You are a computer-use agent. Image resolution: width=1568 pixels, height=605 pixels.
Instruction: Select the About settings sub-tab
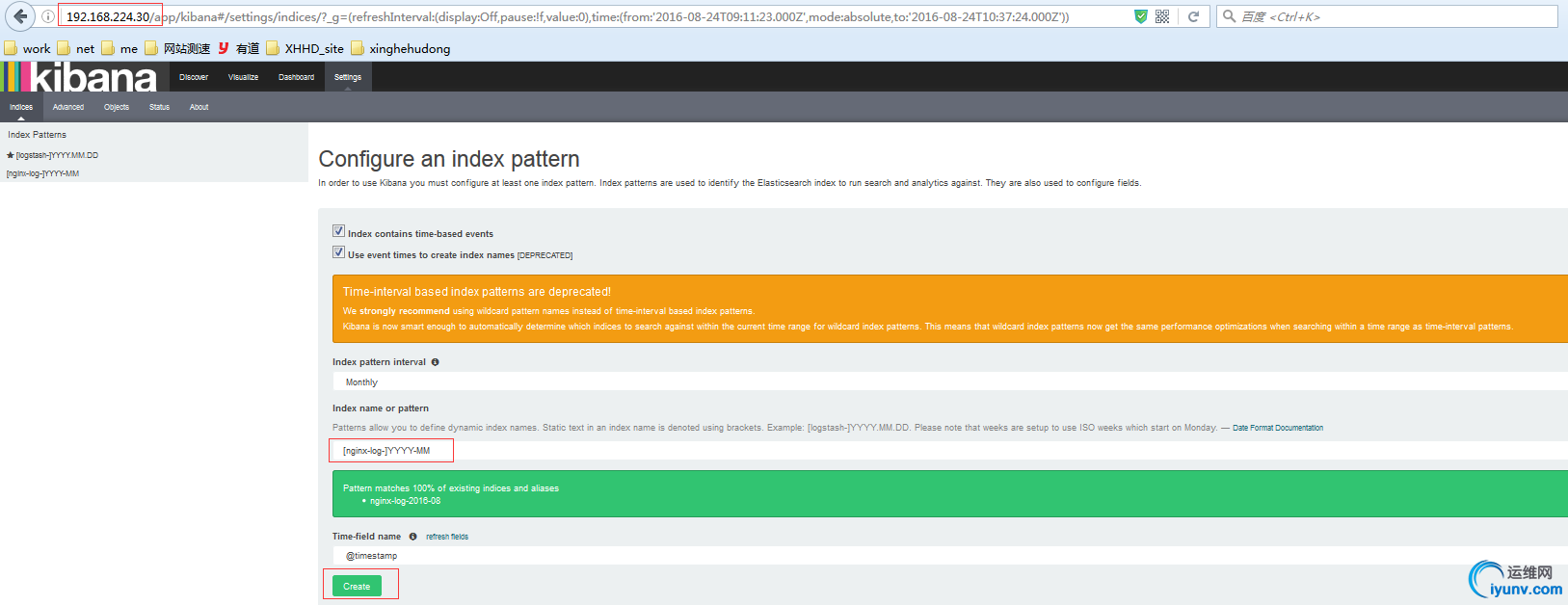[x=199, y=107]
